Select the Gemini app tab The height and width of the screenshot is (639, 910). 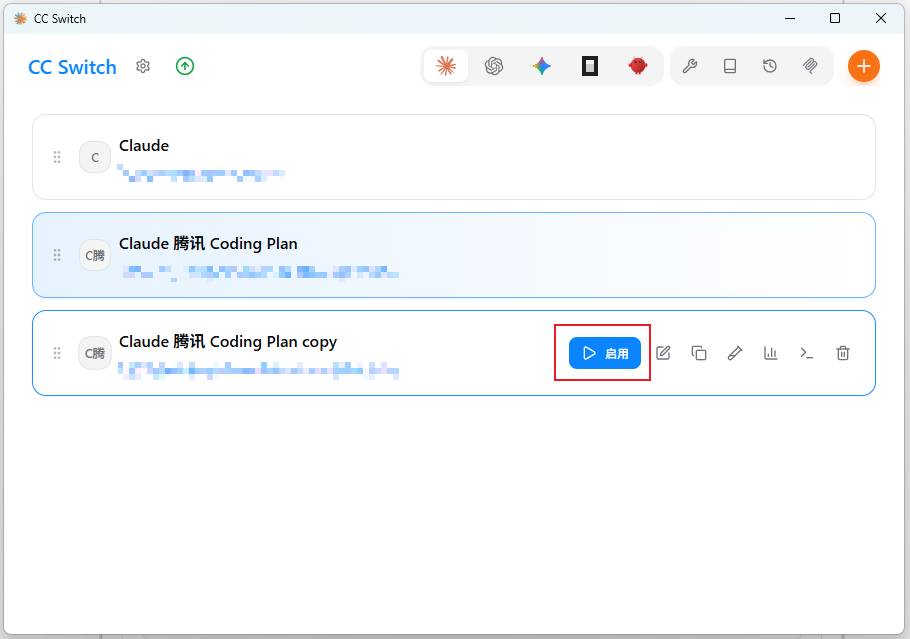542,66
